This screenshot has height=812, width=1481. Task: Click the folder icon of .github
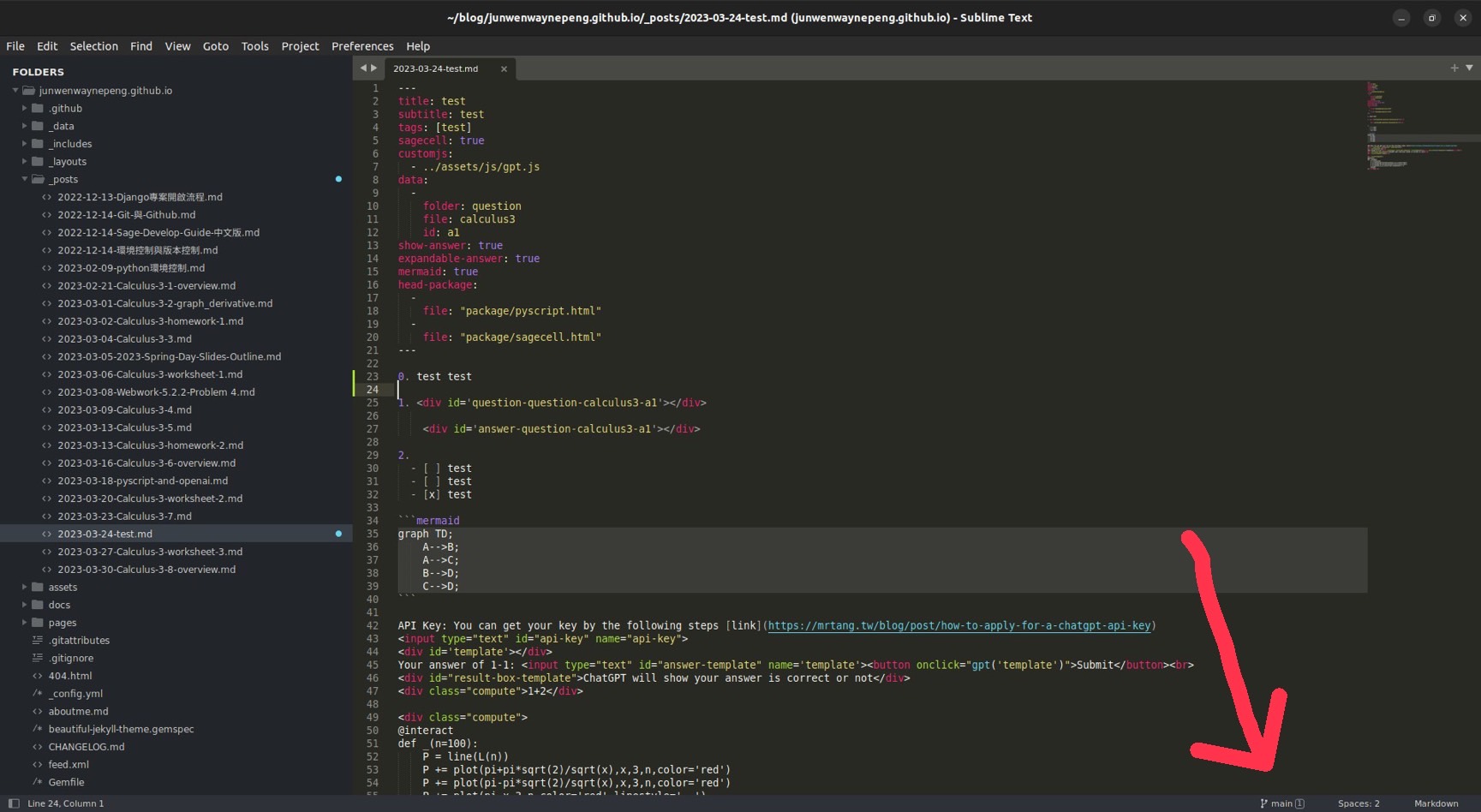pyautogui.click(x=38, y=109)
